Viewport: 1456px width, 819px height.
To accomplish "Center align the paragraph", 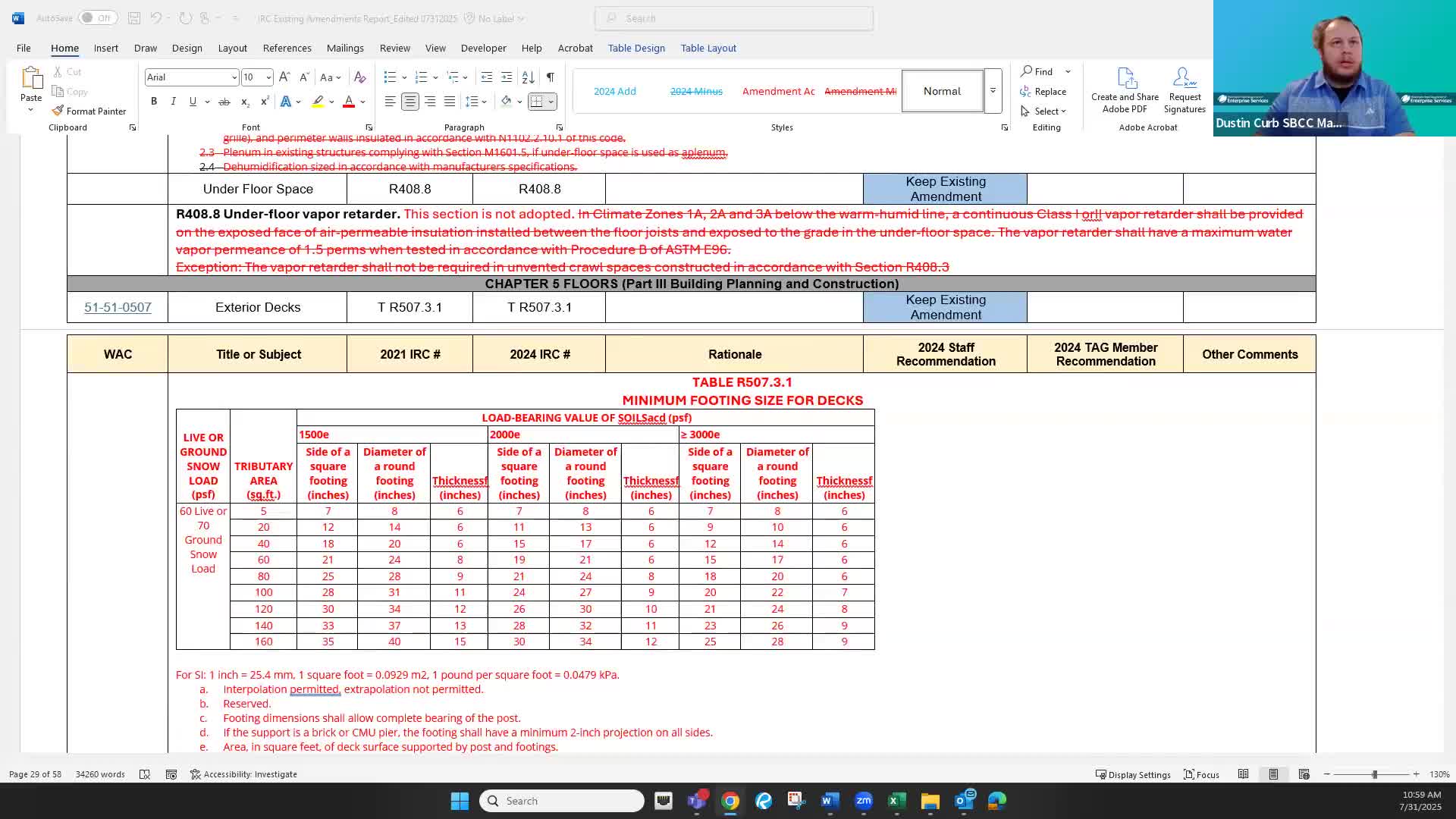I will coord(409,101).
